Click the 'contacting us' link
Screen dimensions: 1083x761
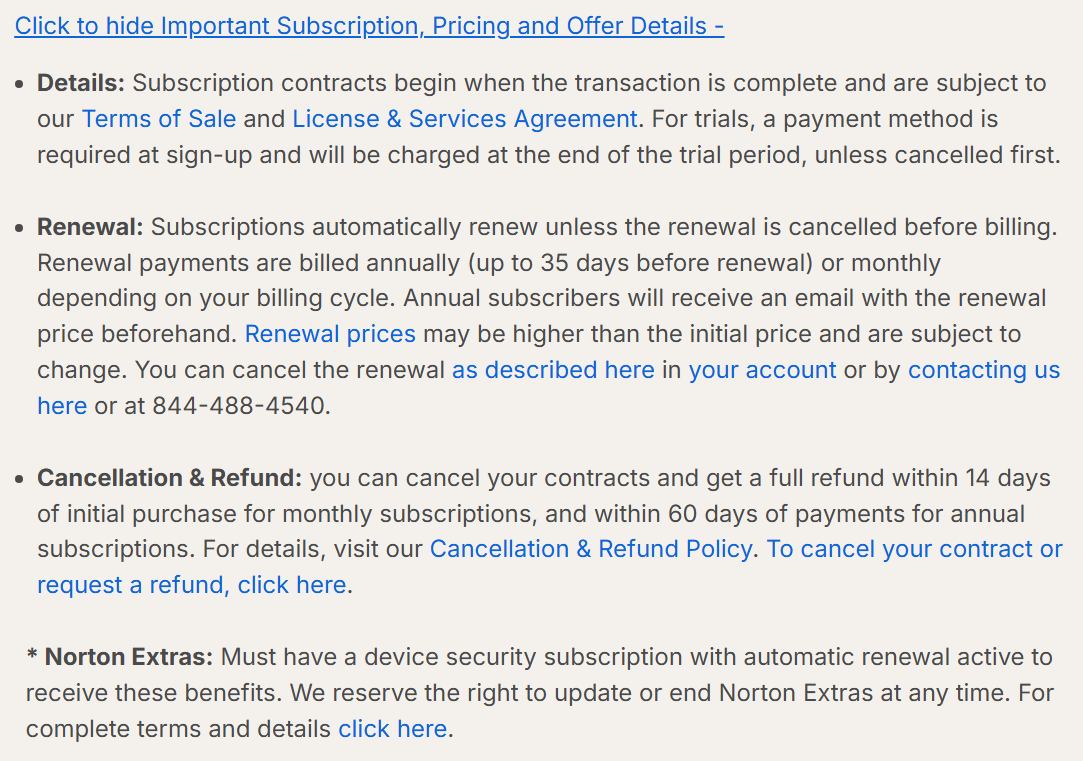[983, 370]
